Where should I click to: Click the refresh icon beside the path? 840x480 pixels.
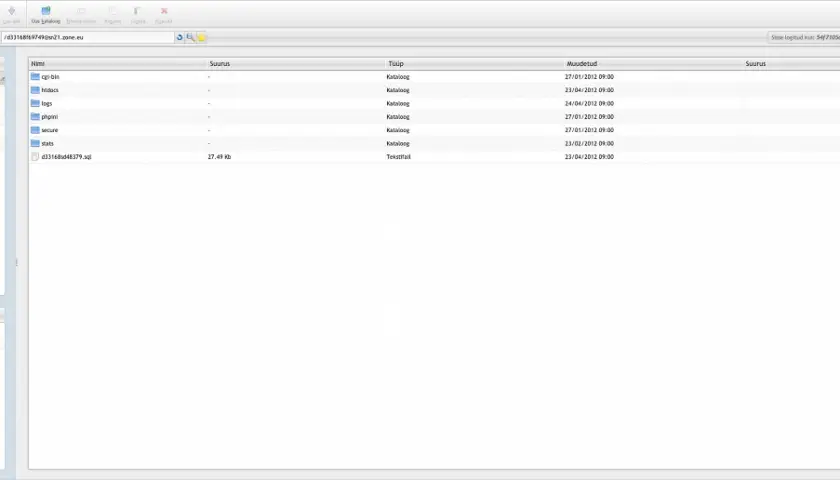pos(180,38)
